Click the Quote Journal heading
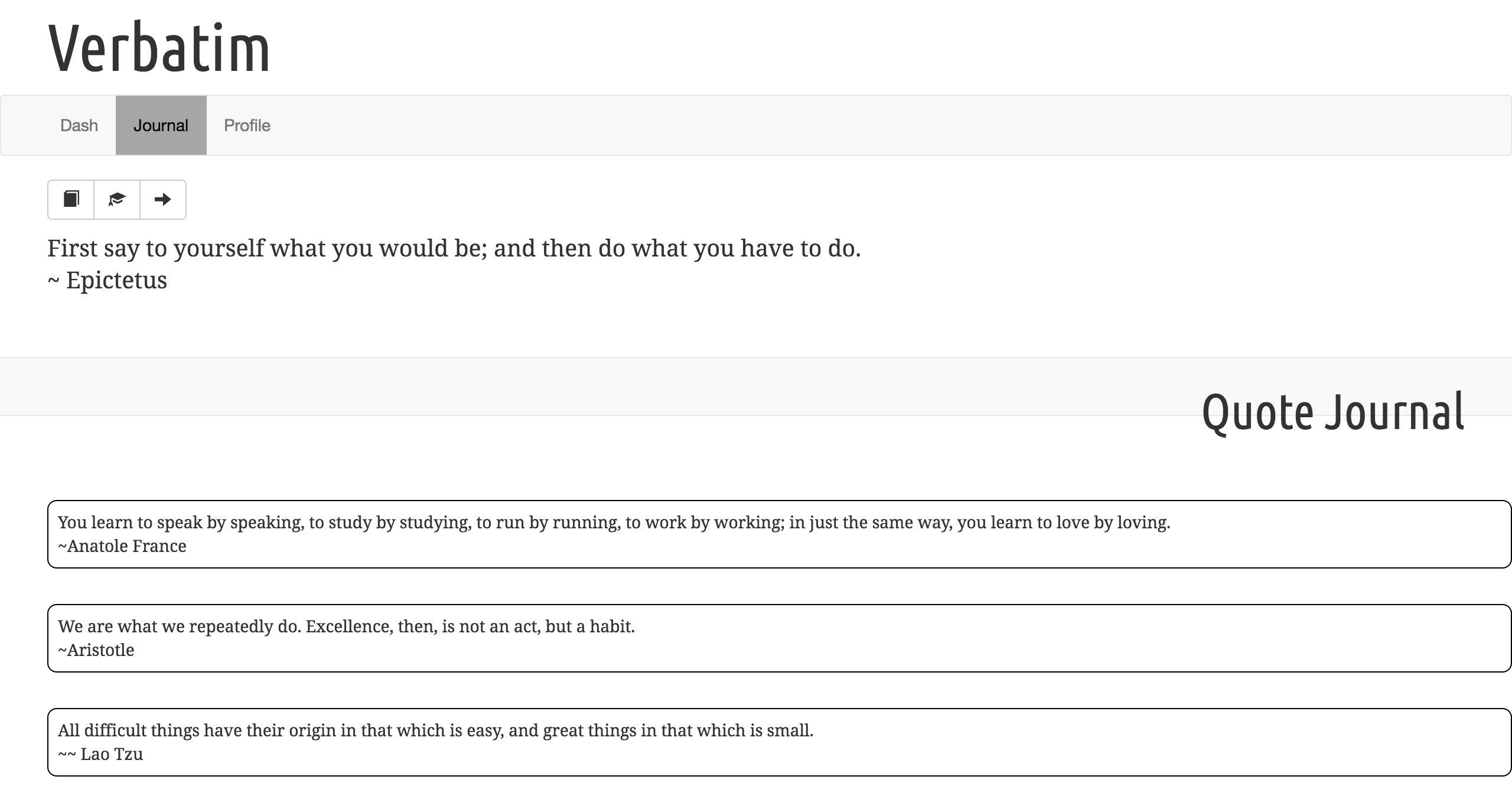This screenshot has width=1512, height=812. click(x=1333, y=412)
